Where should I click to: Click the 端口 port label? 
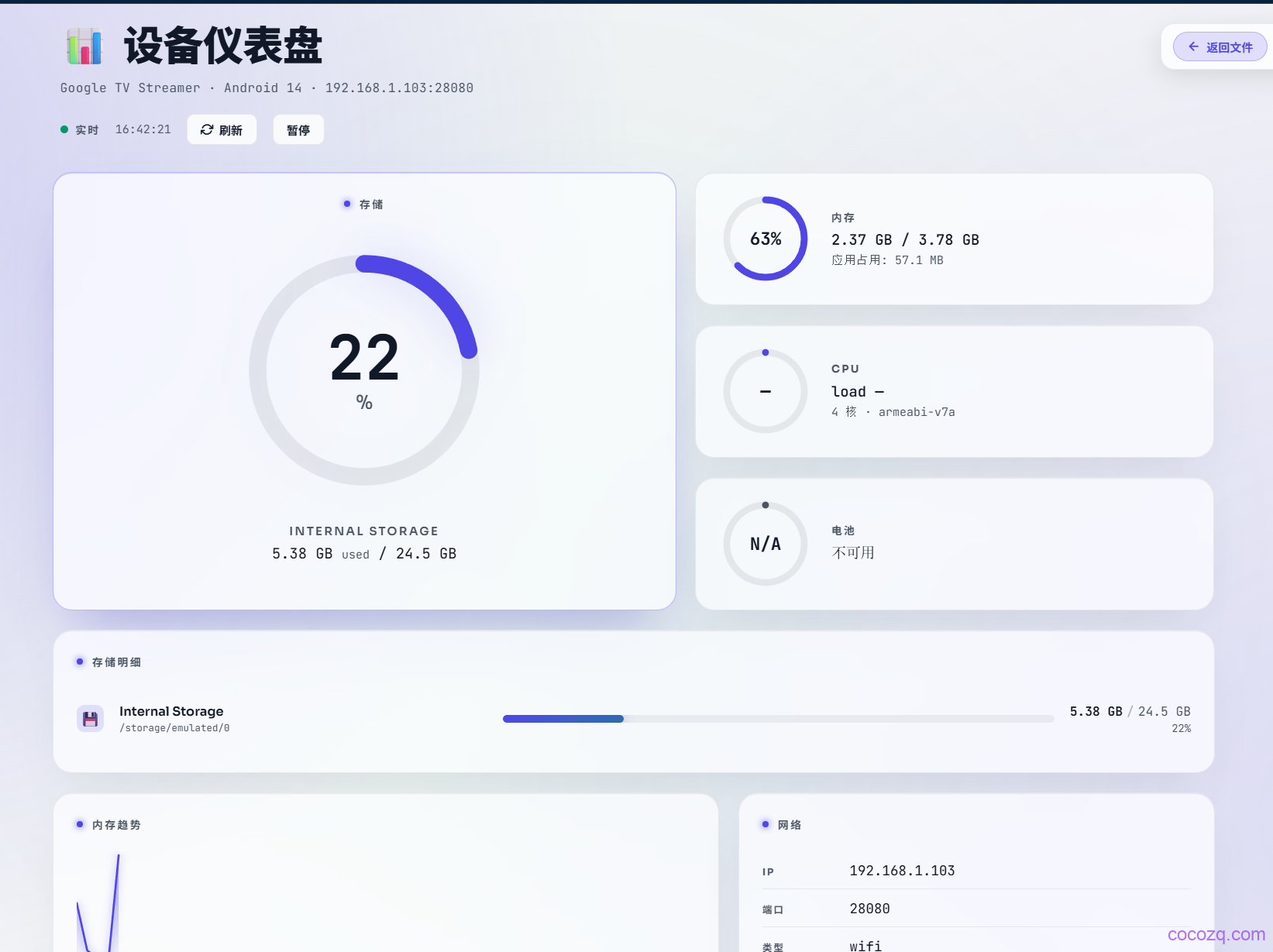pyautogui.click(x=772, y=909)
